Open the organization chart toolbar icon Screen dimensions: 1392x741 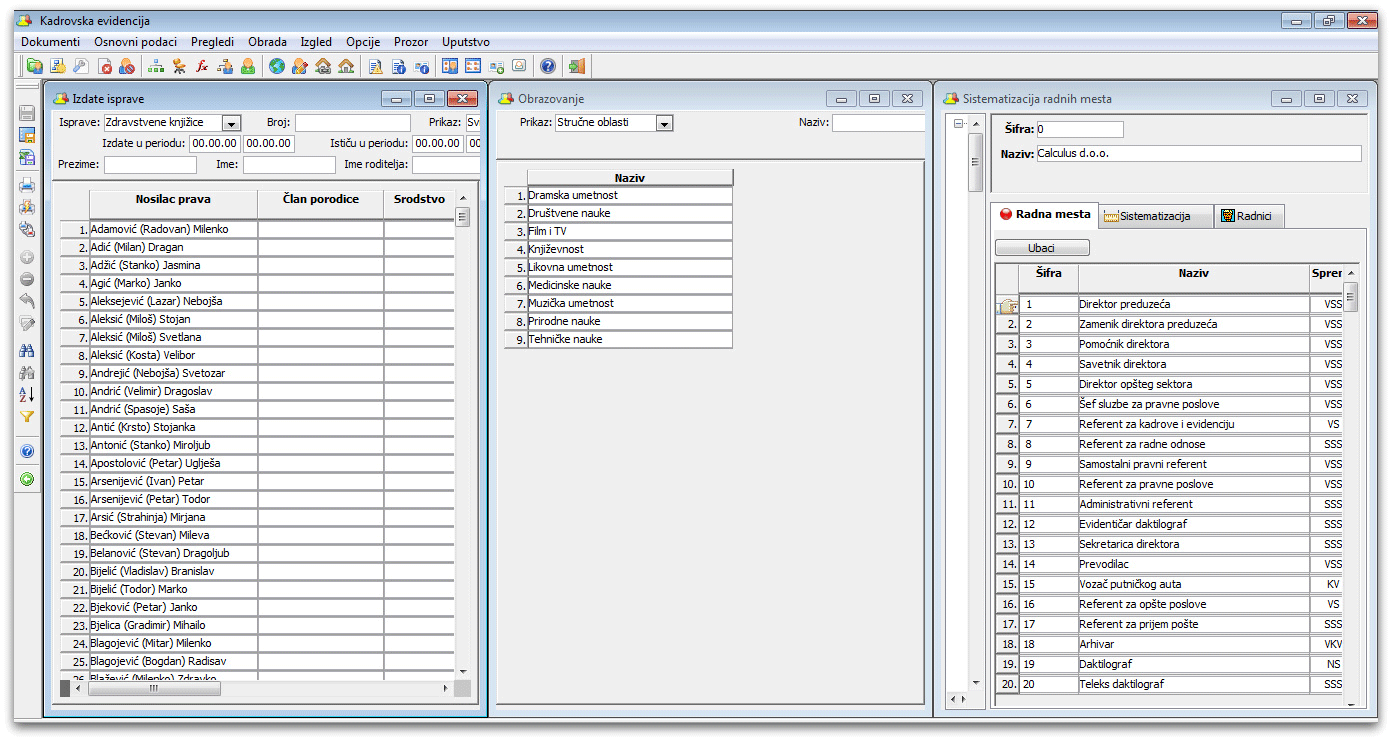156,67
